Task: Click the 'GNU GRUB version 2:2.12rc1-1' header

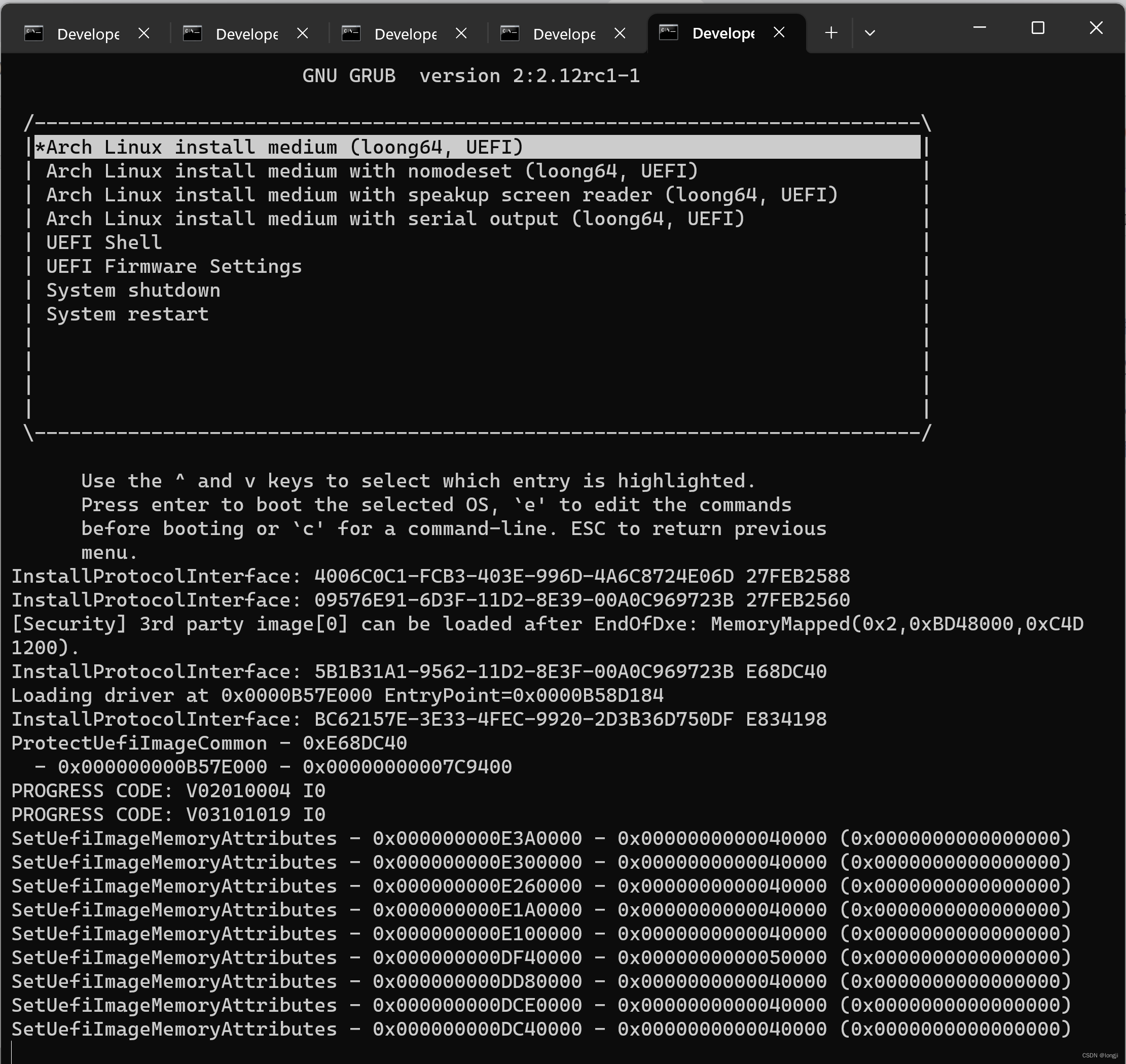Action: click(471, 76)
